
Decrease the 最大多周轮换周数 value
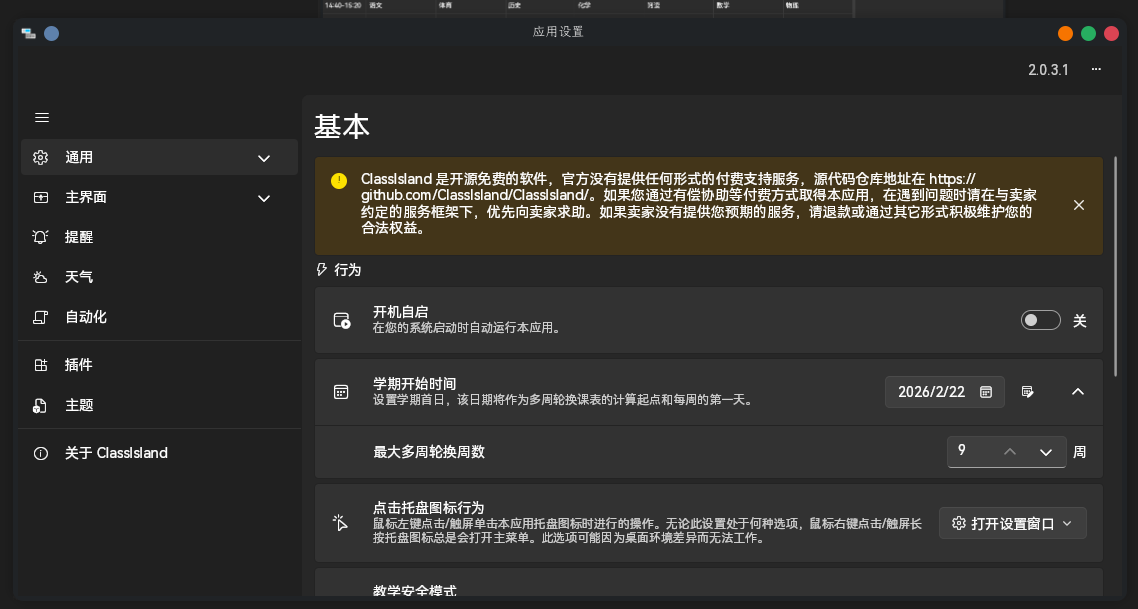tap(1046, 452)
